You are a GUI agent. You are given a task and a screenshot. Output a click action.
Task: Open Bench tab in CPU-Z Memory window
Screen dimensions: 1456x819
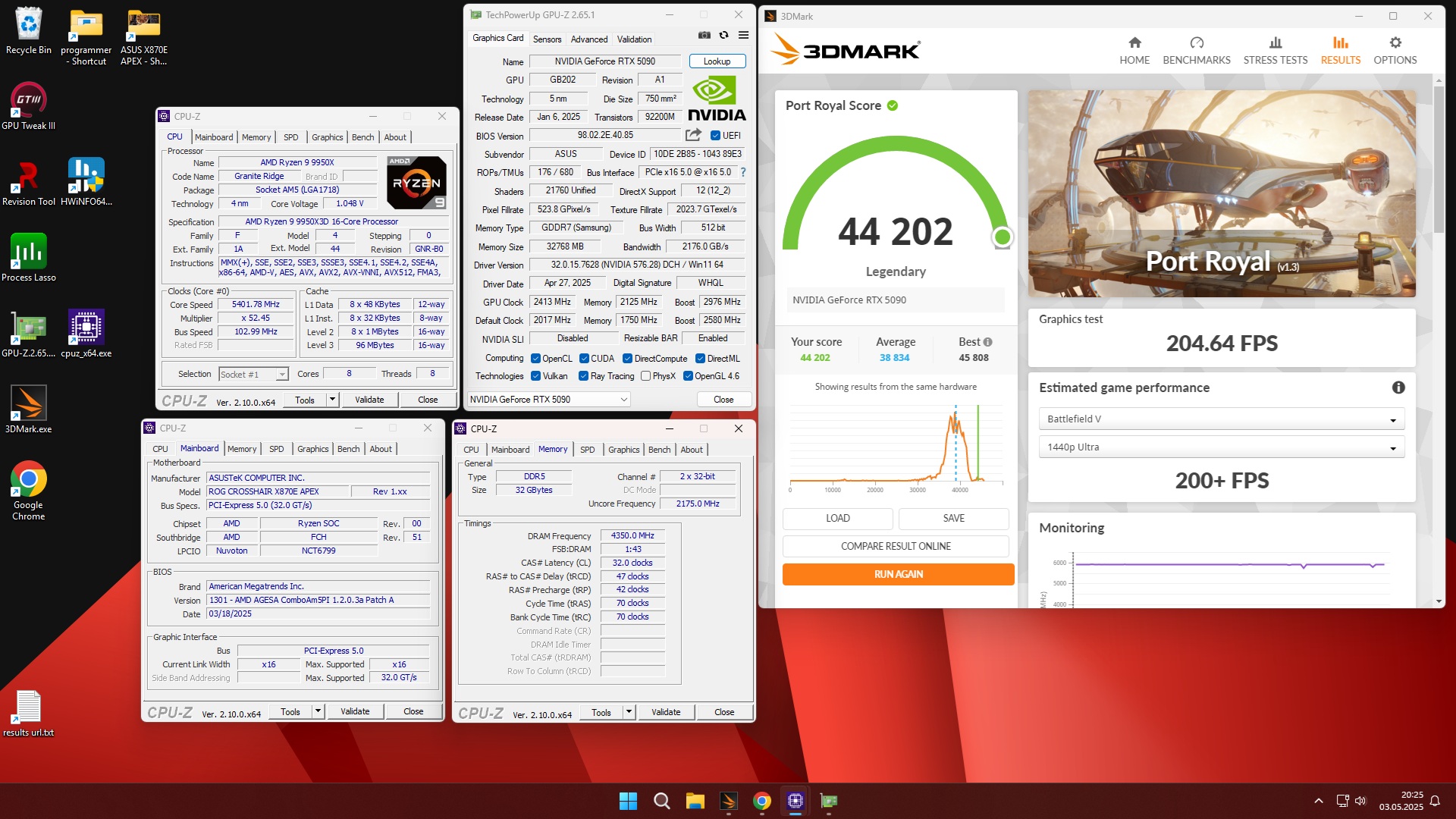pyautogui.click(x=659, y=450)
